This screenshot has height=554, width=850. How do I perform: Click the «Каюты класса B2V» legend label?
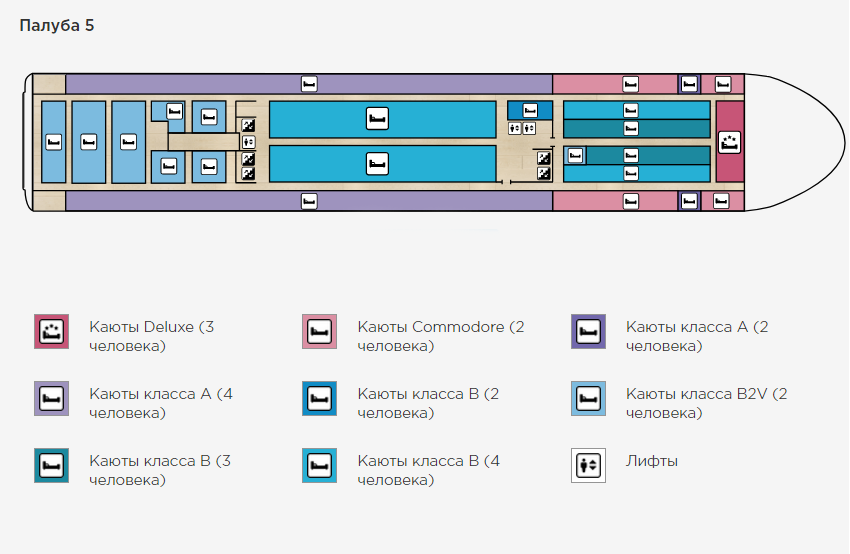pyautogui.click(x=706, y=403)
